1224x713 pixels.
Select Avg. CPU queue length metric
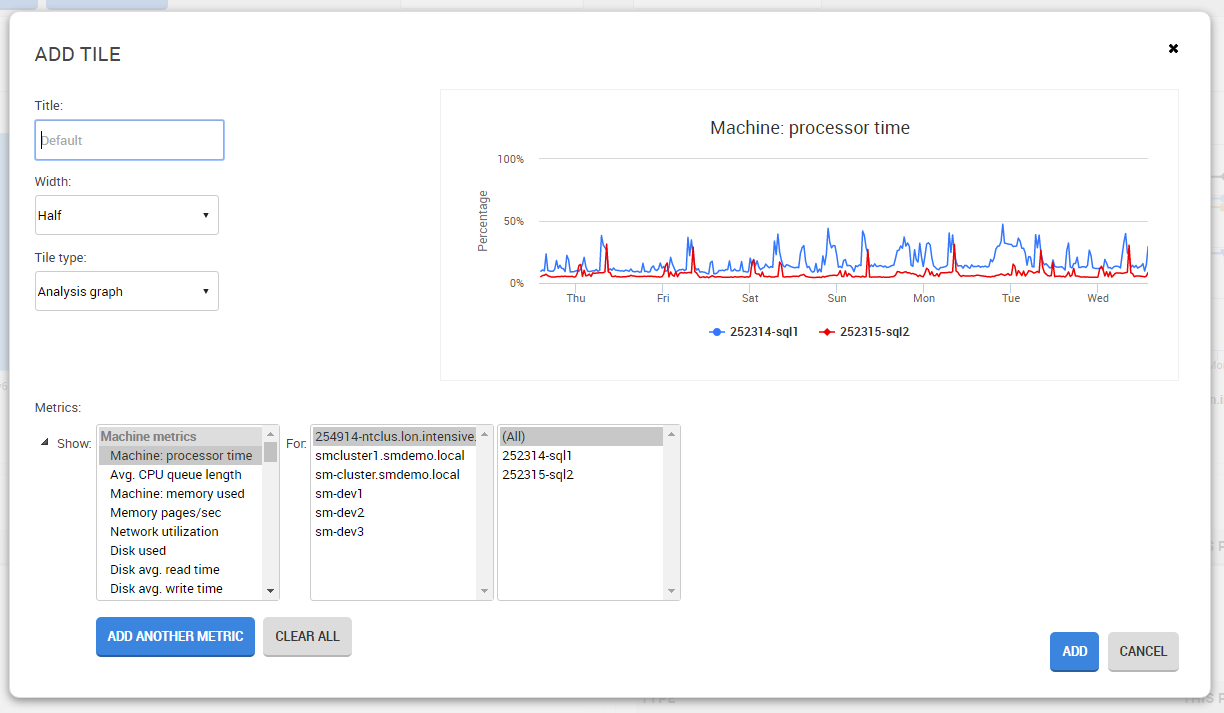[175, 475]
